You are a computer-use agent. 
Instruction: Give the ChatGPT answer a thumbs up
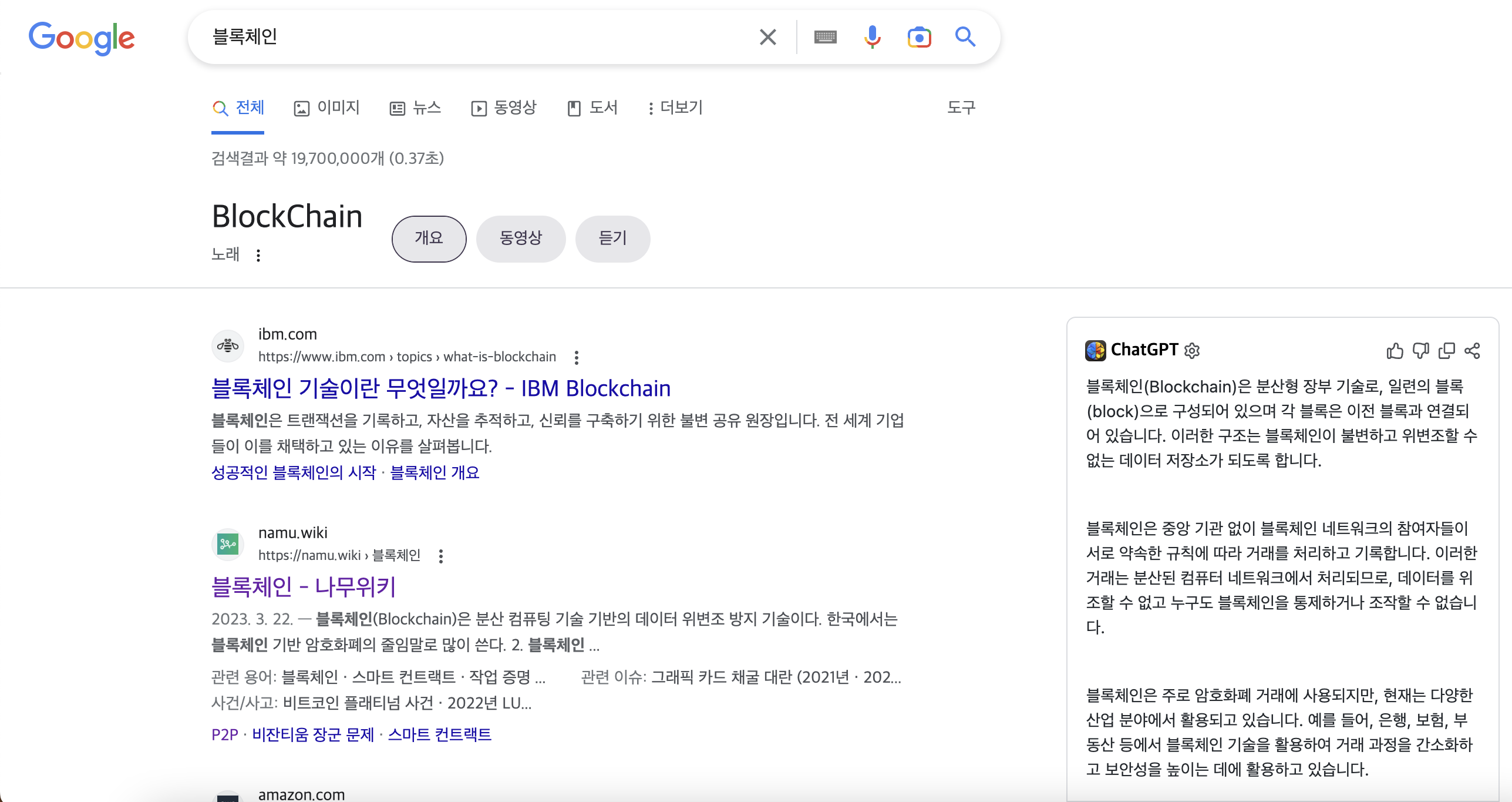tap(1395, 350)
